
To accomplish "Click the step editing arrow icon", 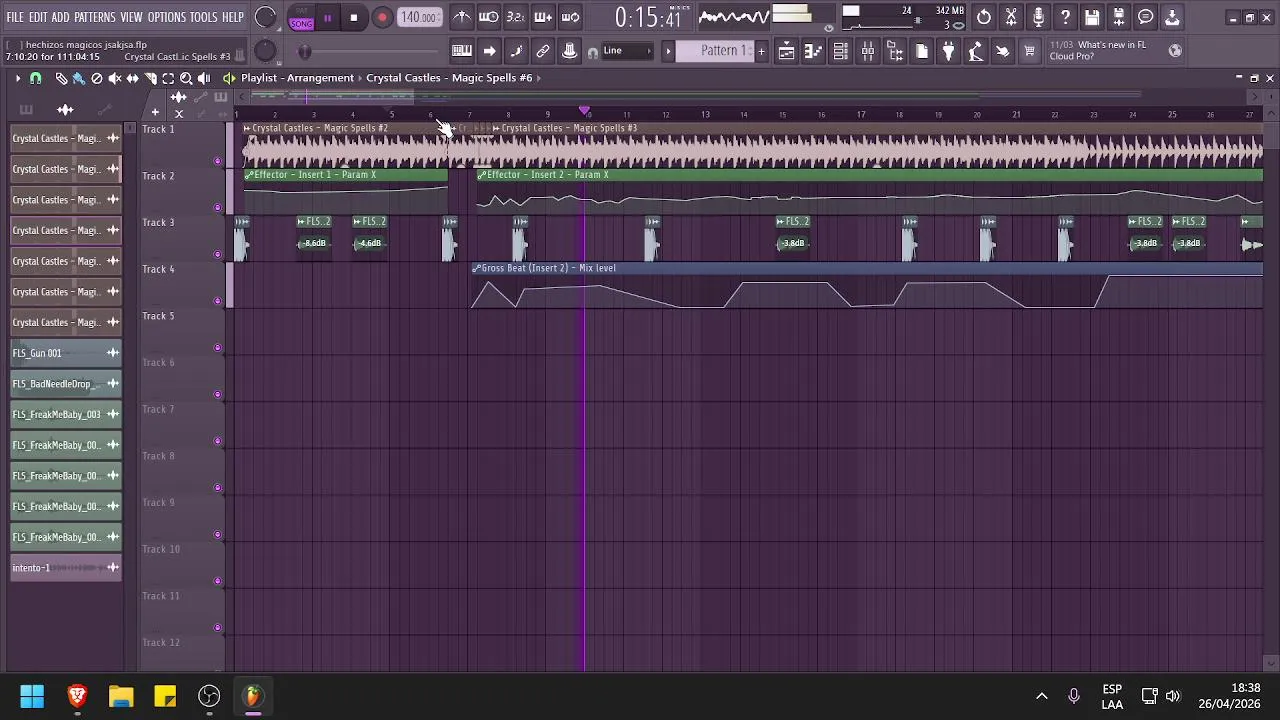I will pos(489,51).
